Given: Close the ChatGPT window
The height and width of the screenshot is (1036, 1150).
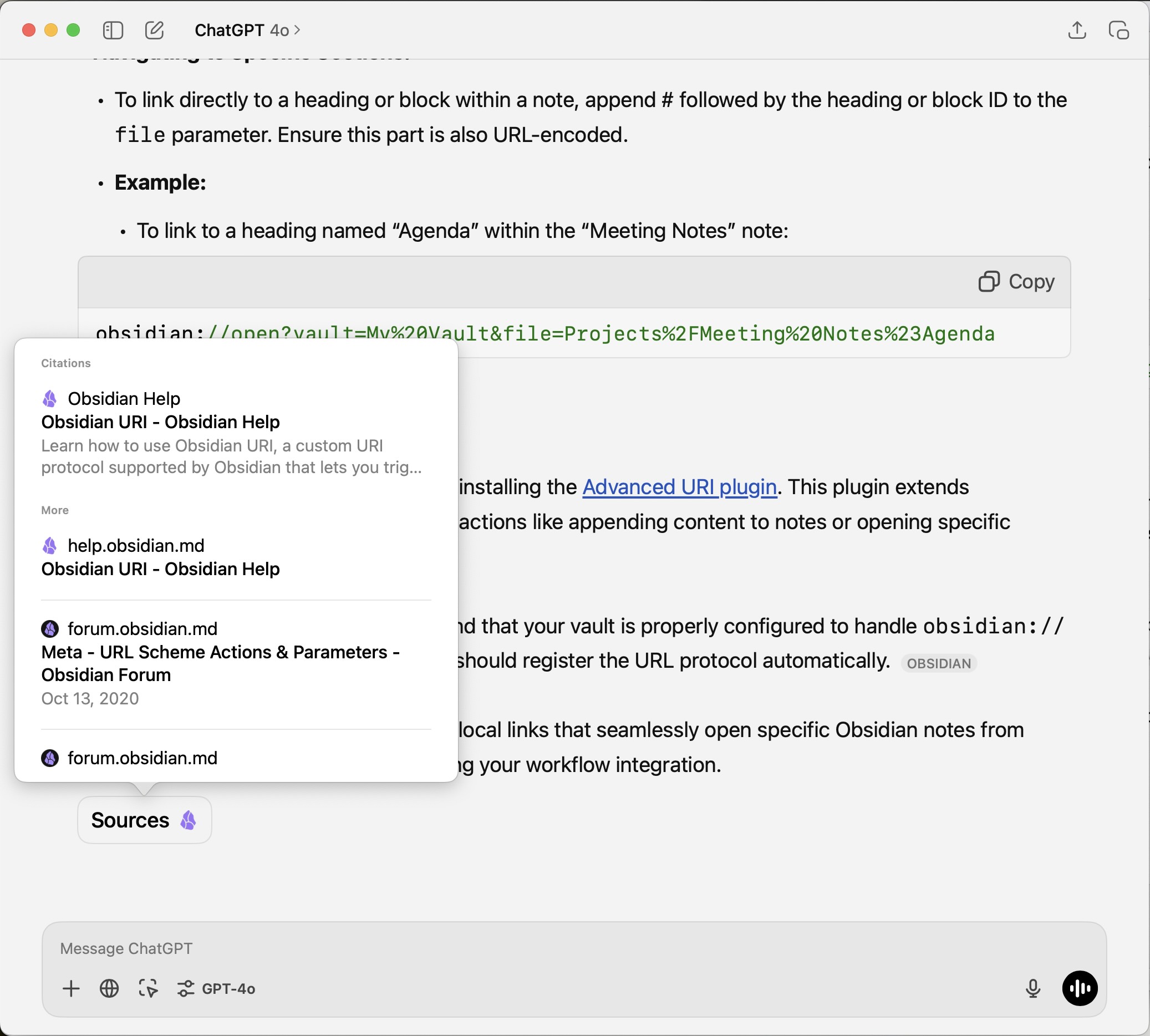Looking at the screenshot, I should 29,30.
